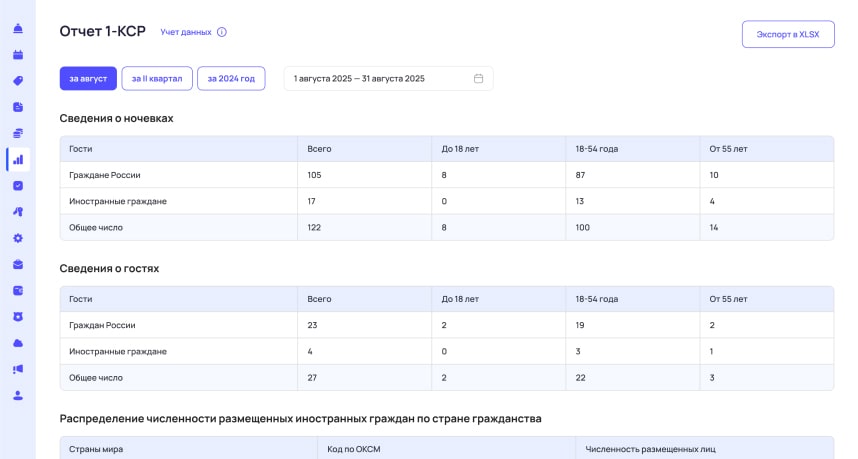Open the user profile sidebar icon

pyautogui.click(x=18, y=396)
